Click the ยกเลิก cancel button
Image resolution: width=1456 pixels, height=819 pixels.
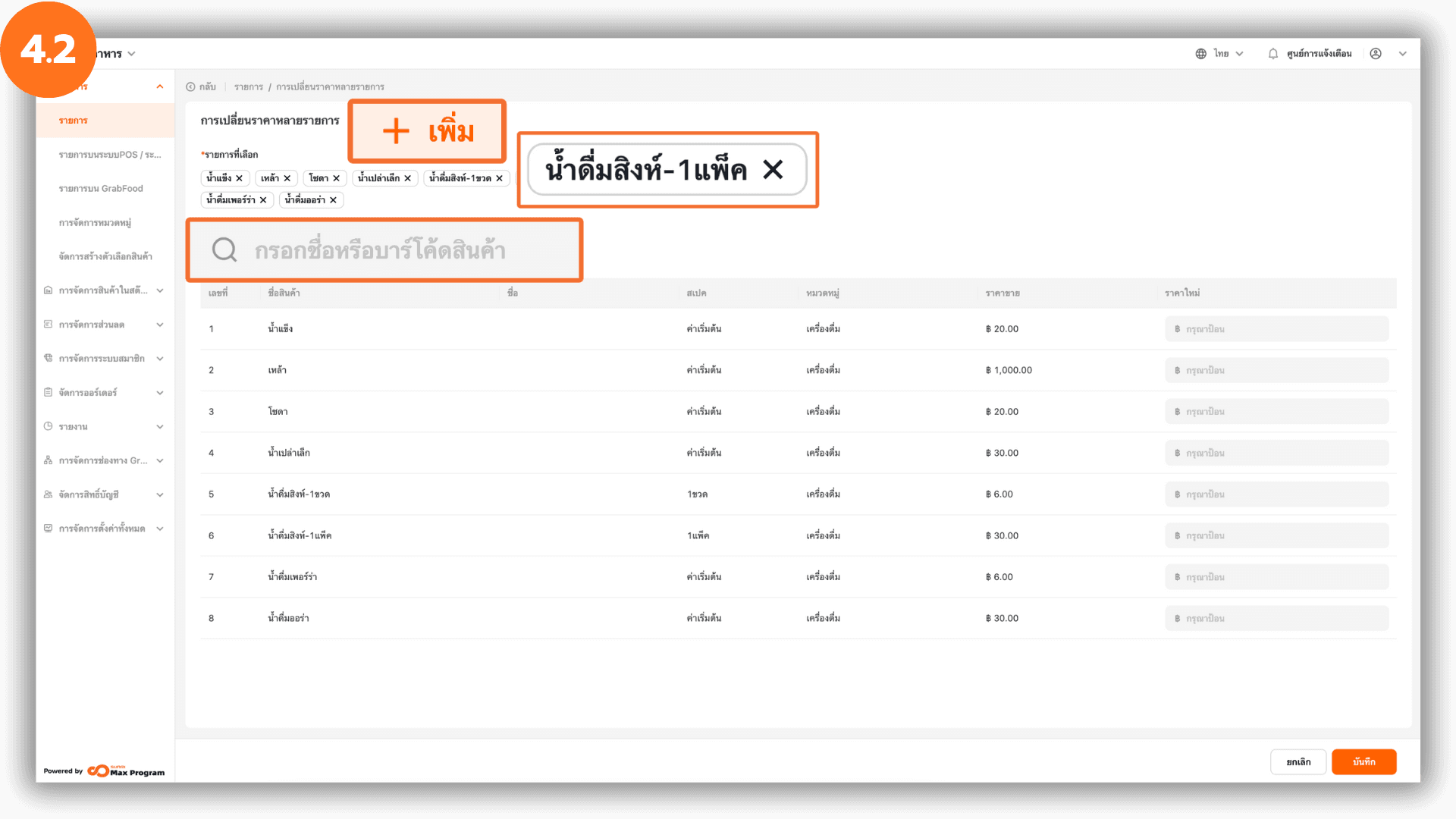click(1298, 762)
